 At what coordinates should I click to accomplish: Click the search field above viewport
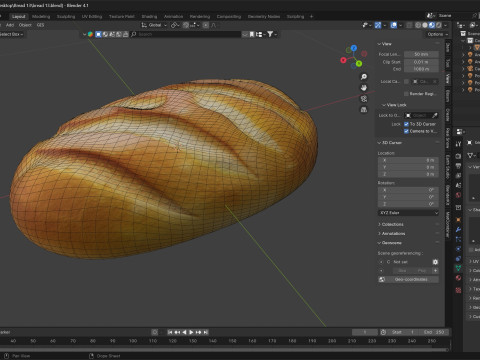tap(185, 34)
